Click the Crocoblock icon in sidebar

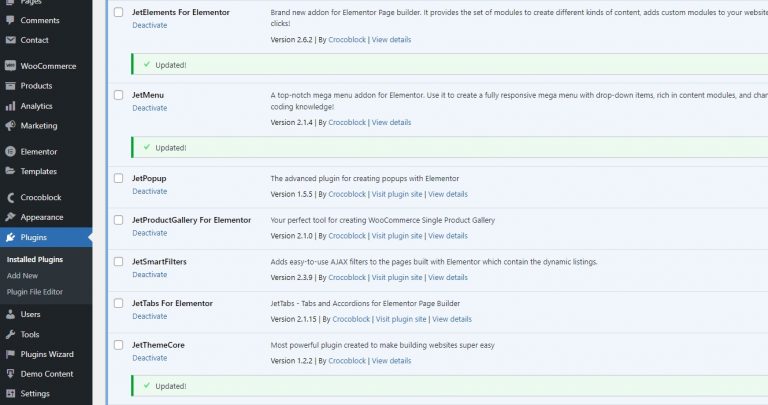pyautogui.click(x=10, y=197)
